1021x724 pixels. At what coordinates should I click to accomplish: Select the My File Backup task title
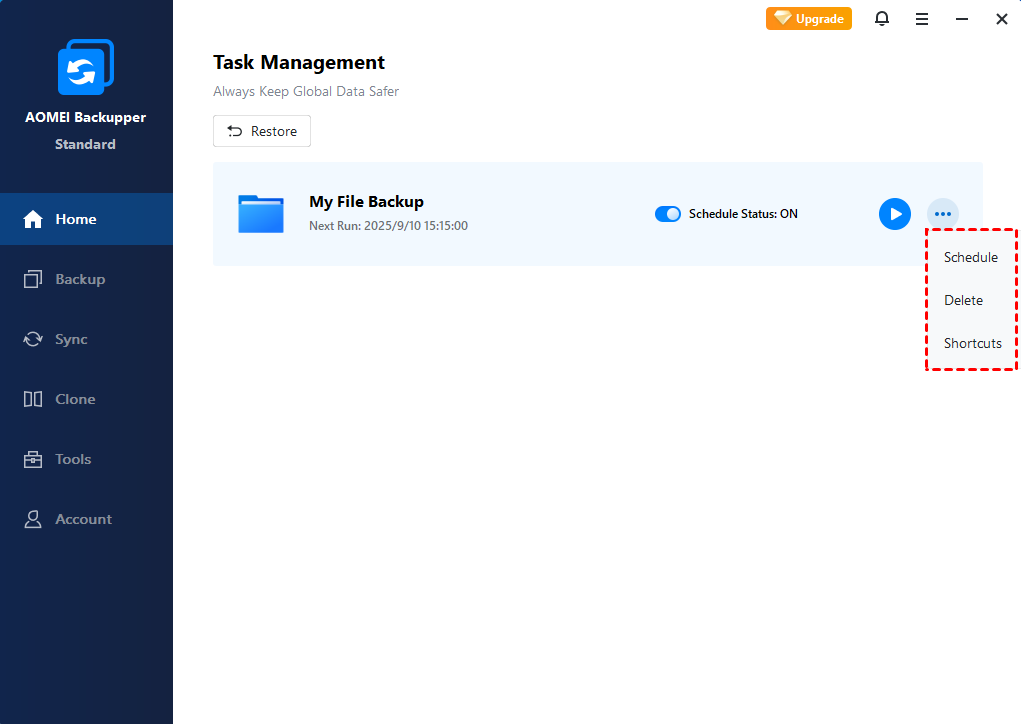[366, 202]
